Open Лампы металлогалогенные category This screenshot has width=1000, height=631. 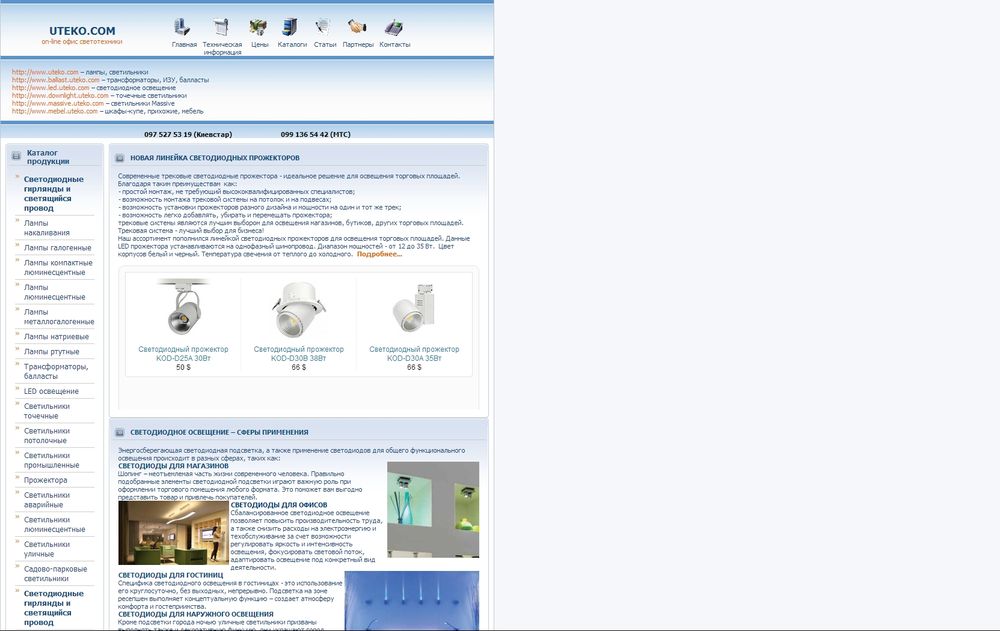coord(59,316)
